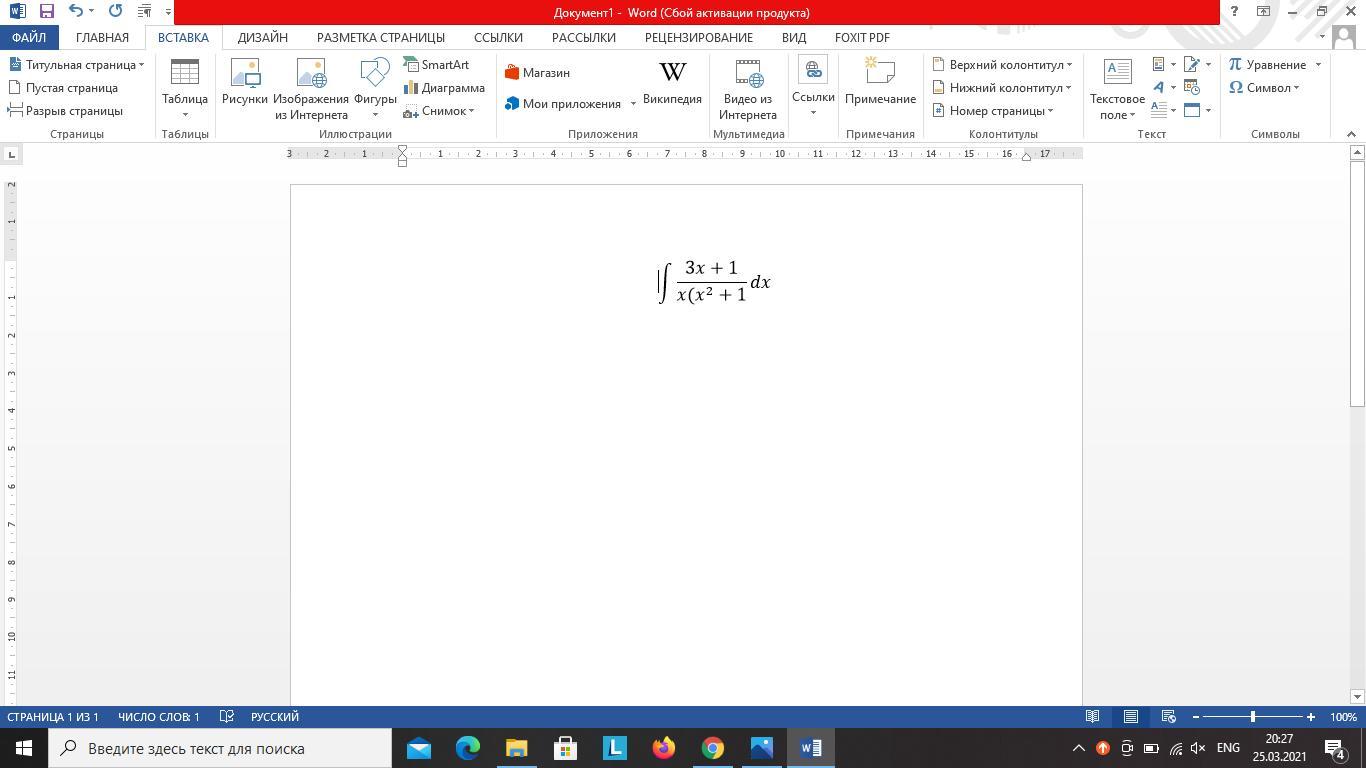1366x768 pixels.
Task: Open Microsoft Edge from taskbar
Action: (467, 748)
